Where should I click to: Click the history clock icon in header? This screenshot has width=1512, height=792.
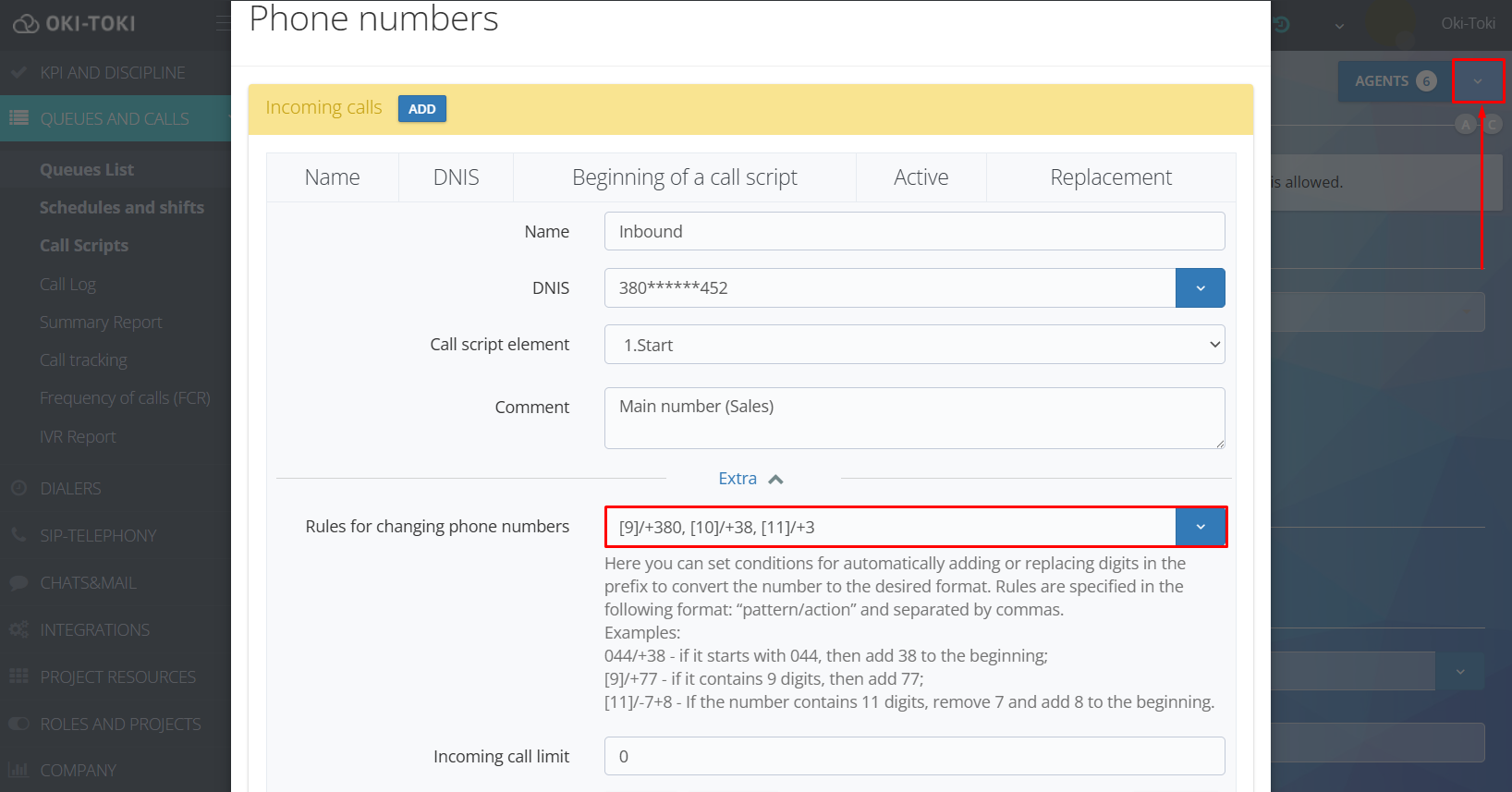pyautogui.click(x=1281, y=24)
